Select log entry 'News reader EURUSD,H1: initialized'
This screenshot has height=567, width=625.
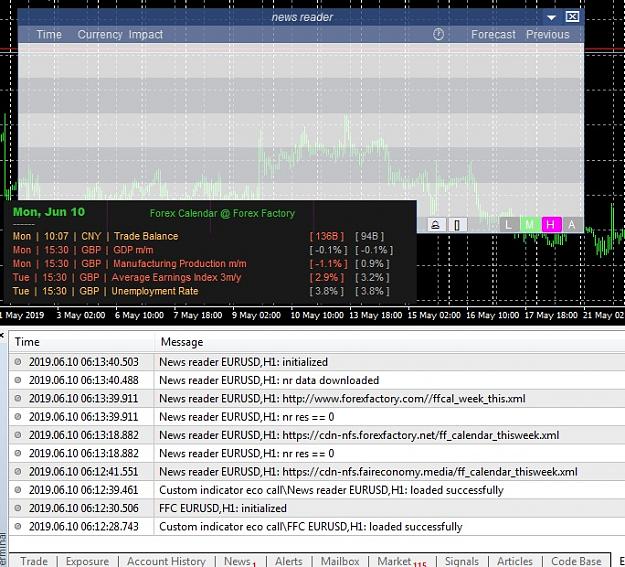(x=317, y=362)
